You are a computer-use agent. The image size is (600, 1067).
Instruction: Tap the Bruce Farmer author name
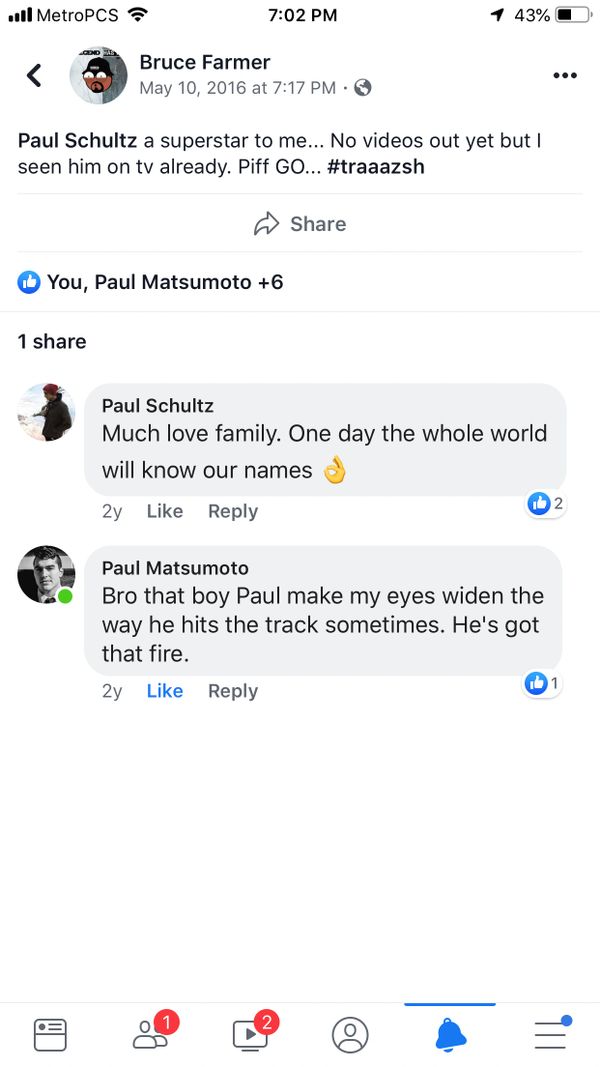205,62
